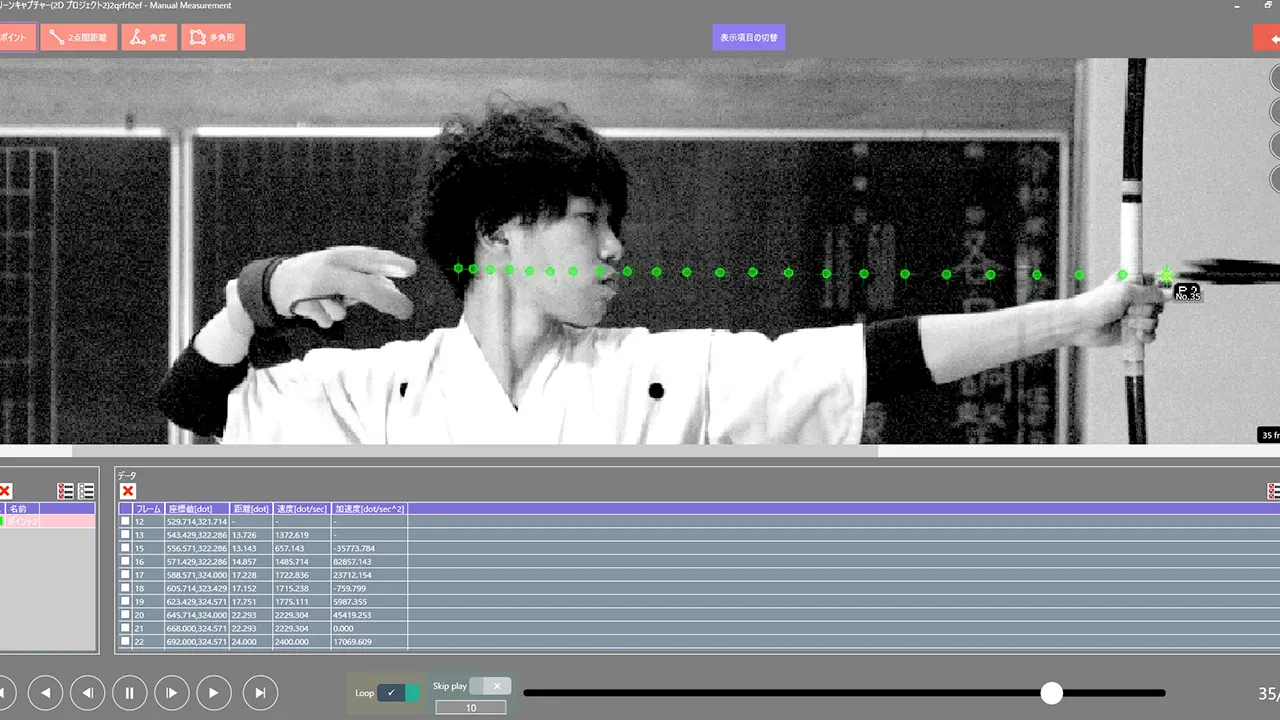The image size is (1280, 720).
Task: Click the 加速度[dot/sec^2] column header
Action: tap(369, 509)
